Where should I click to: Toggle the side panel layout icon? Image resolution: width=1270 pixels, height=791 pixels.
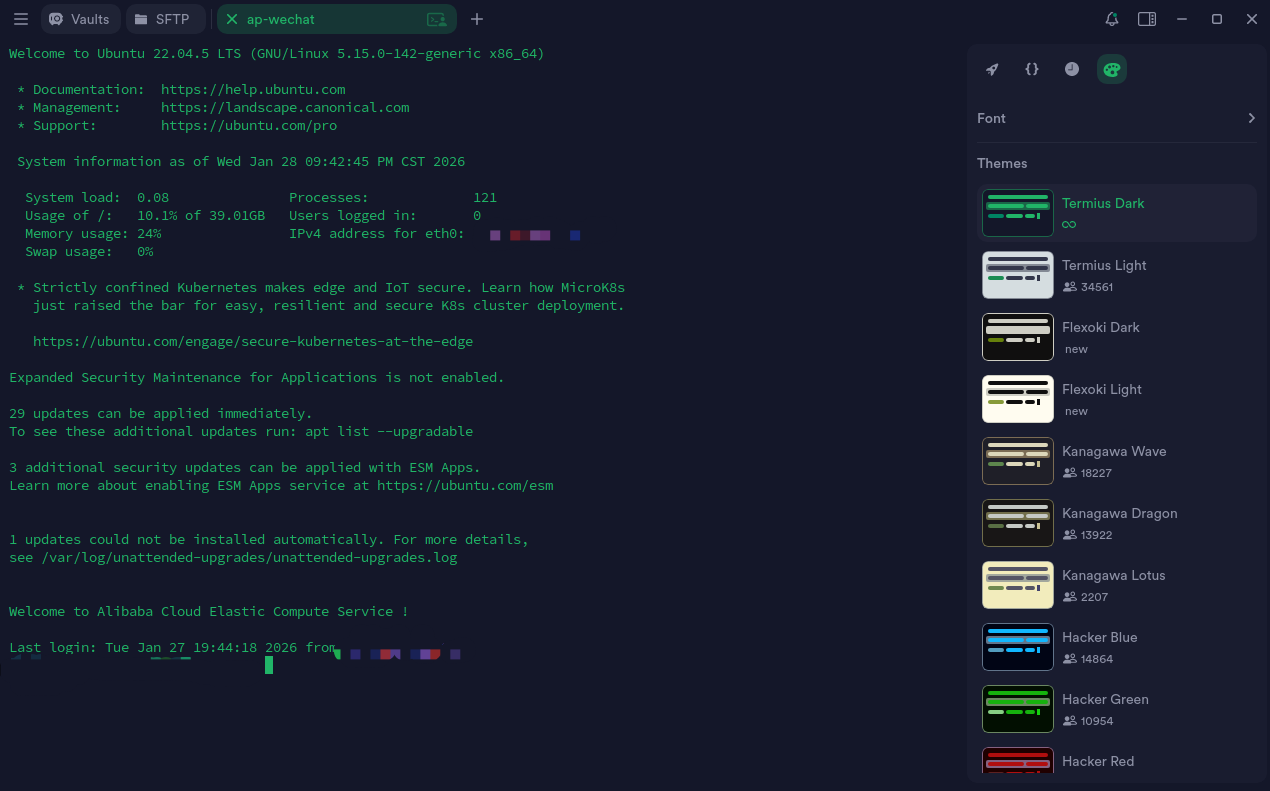1146,19
